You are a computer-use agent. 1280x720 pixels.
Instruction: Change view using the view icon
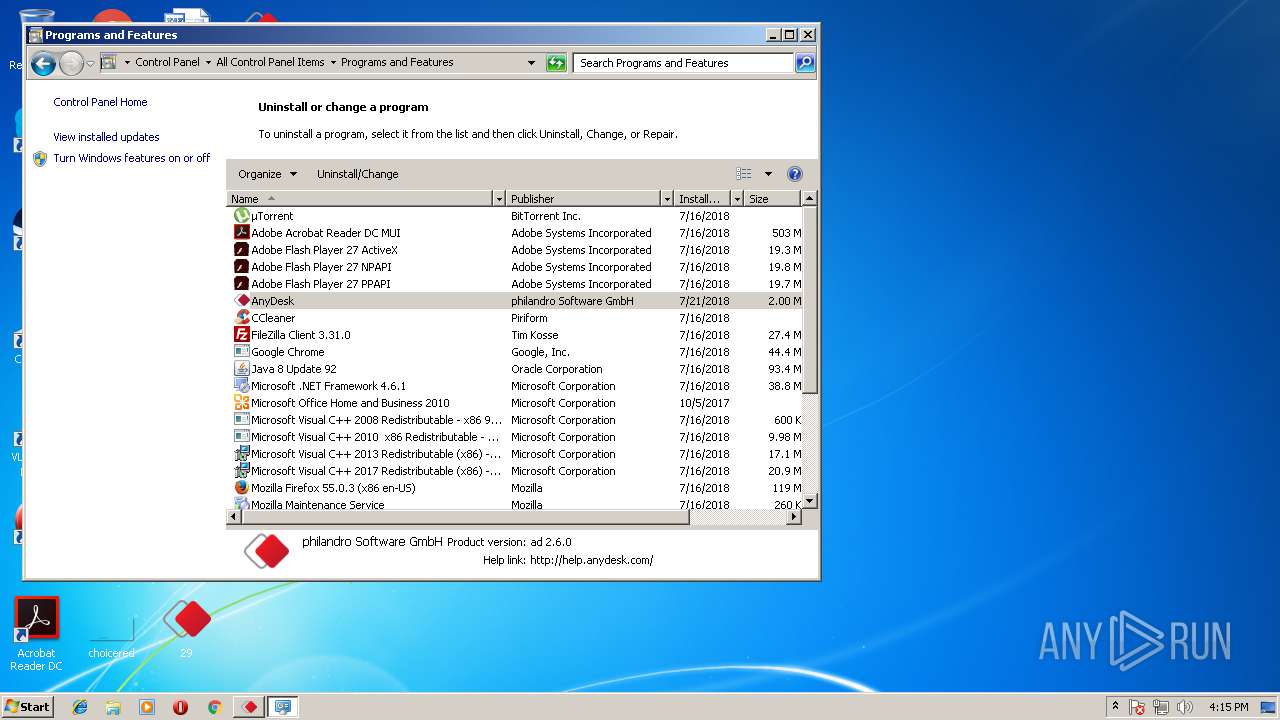click(744, 174)
